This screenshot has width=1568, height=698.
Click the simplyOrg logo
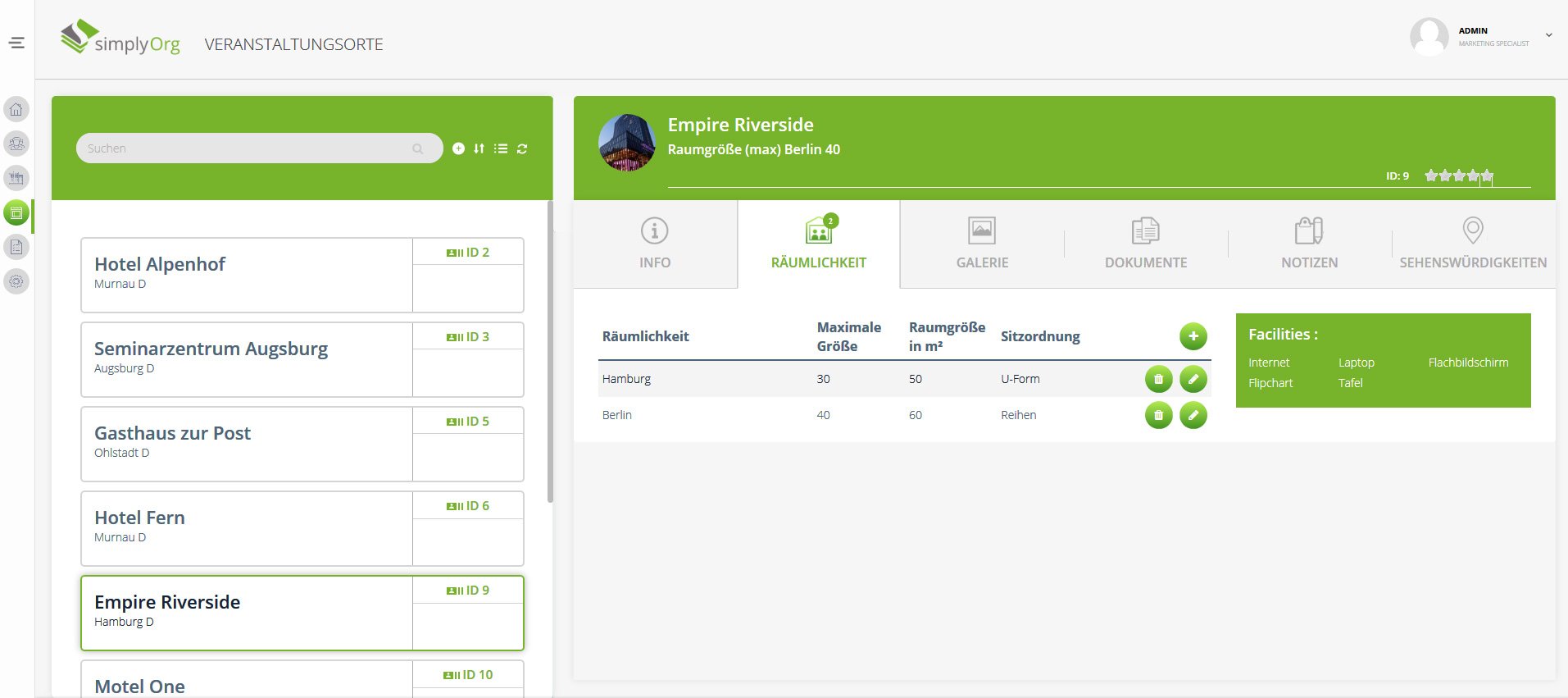point(120,39)
